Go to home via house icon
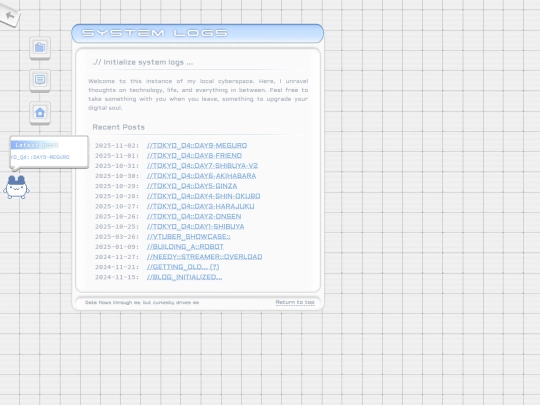 click(x=40, y=113)
